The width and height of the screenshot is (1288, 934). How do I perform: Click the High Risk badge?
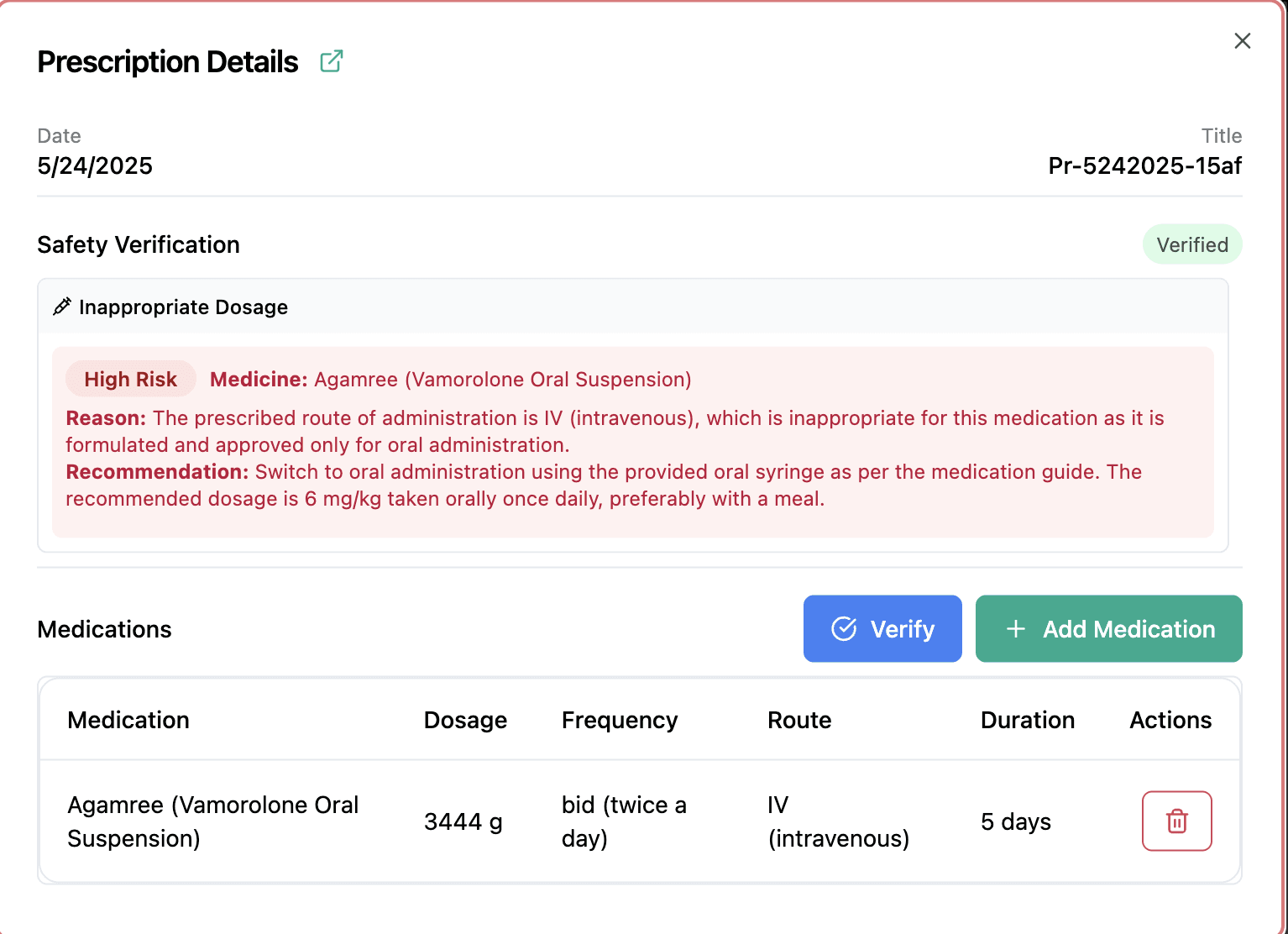(131, 379)
